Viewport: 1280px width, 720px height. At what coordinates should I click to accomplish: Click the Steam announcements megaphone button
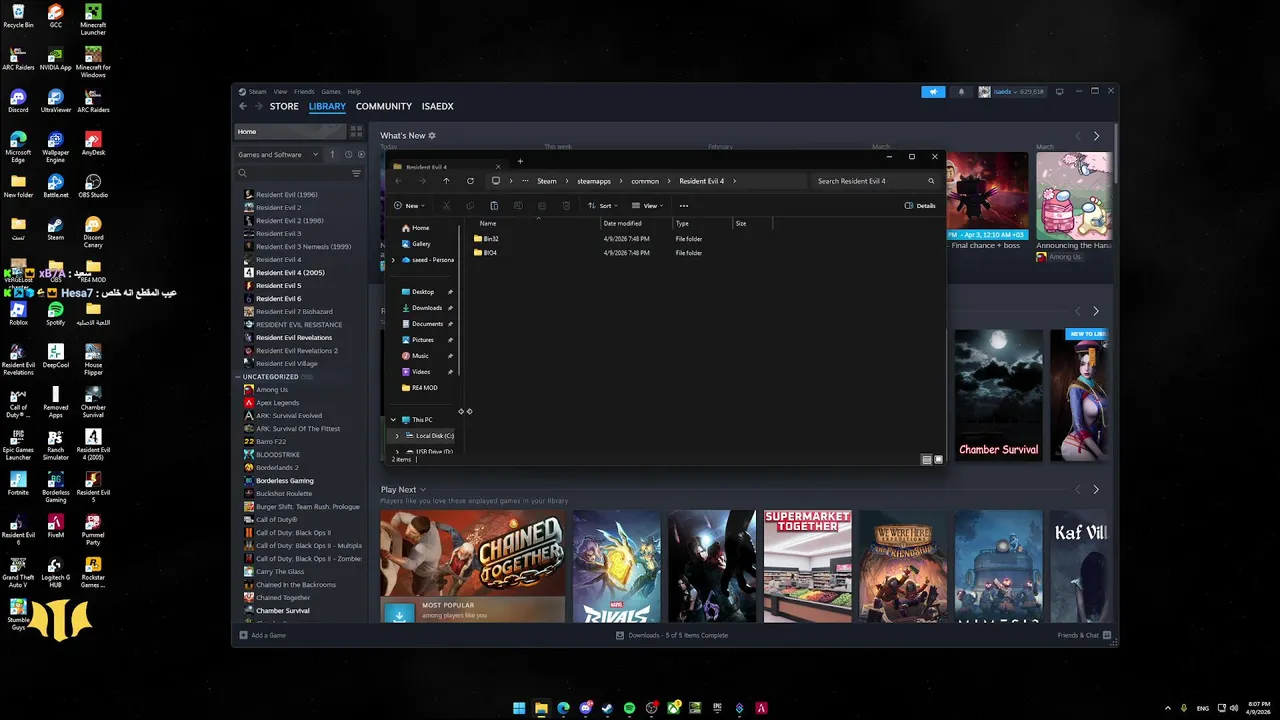[x=933, y=91]
